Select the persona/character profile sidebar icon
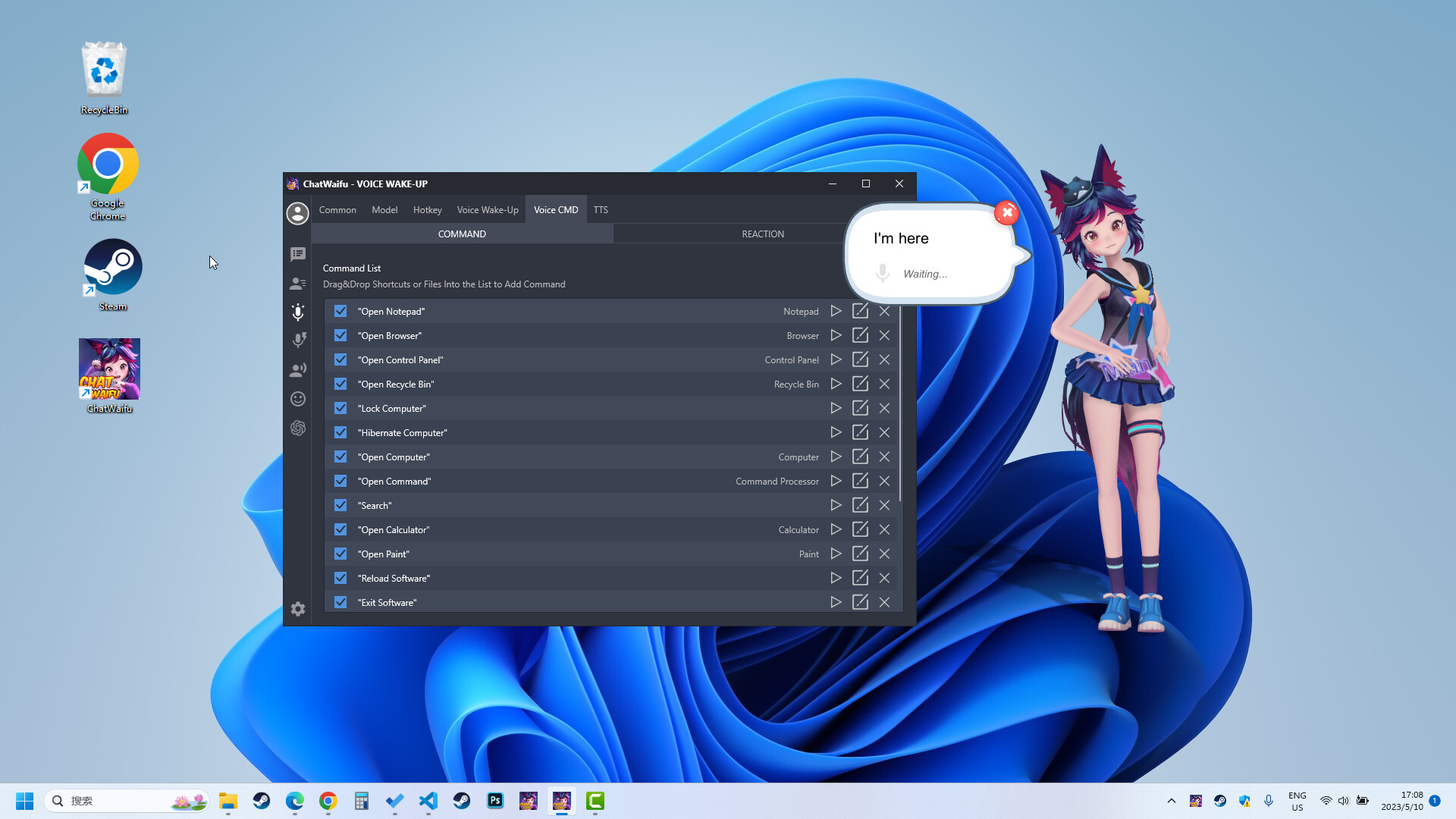 point(298,283)
